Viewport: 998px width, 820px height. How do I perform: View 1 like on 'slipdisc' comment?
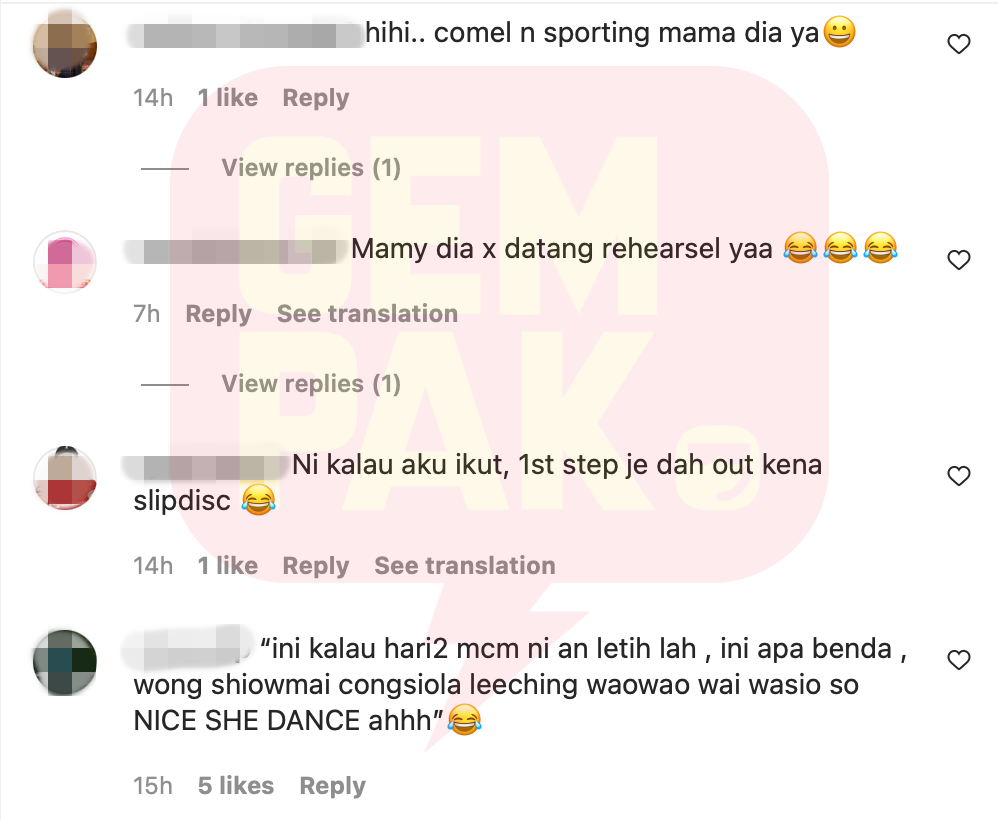(227, 566)
